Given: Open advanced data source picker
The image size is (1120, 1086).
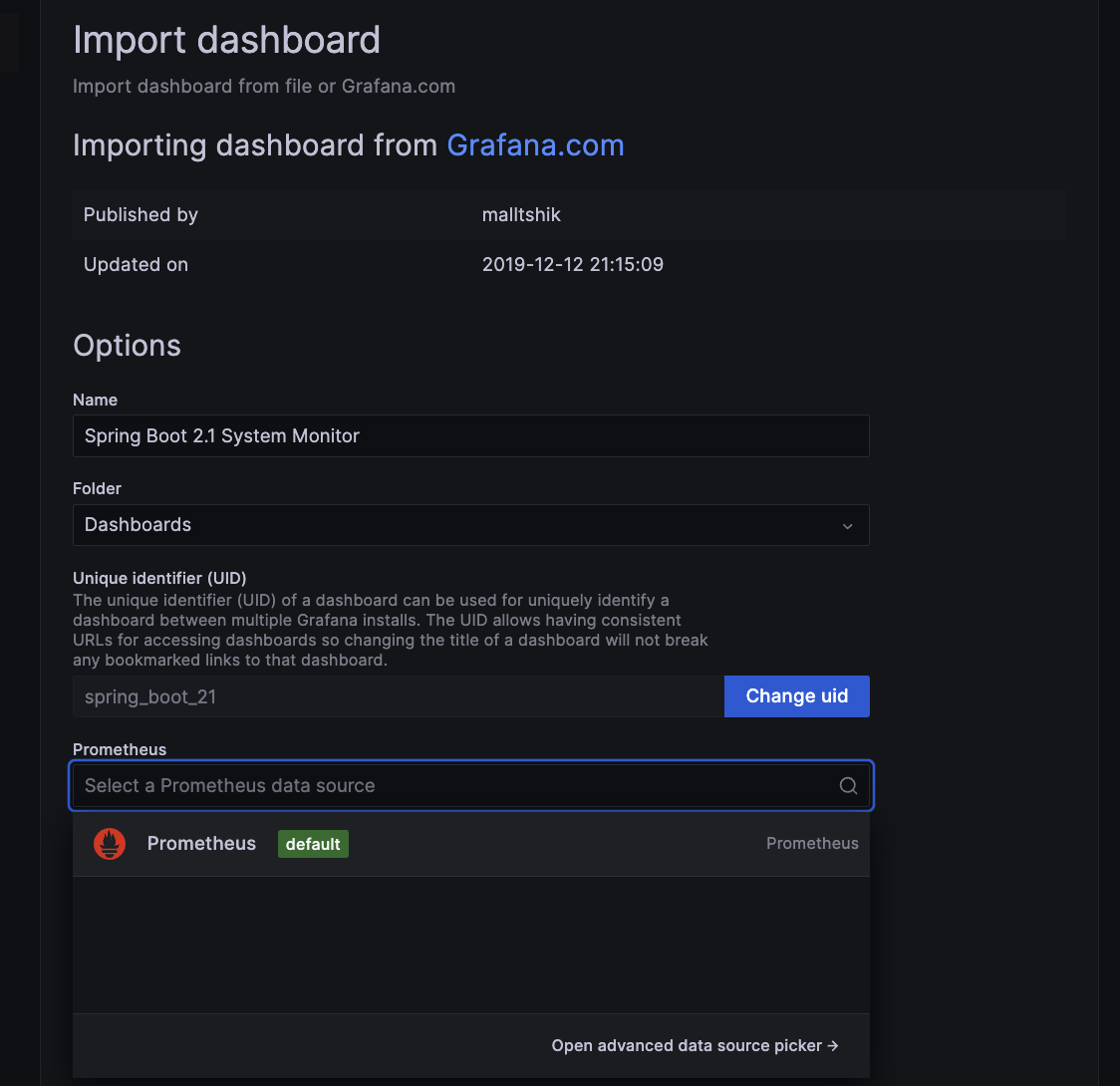Looking at the screenshot, I should pos(695,1045).
